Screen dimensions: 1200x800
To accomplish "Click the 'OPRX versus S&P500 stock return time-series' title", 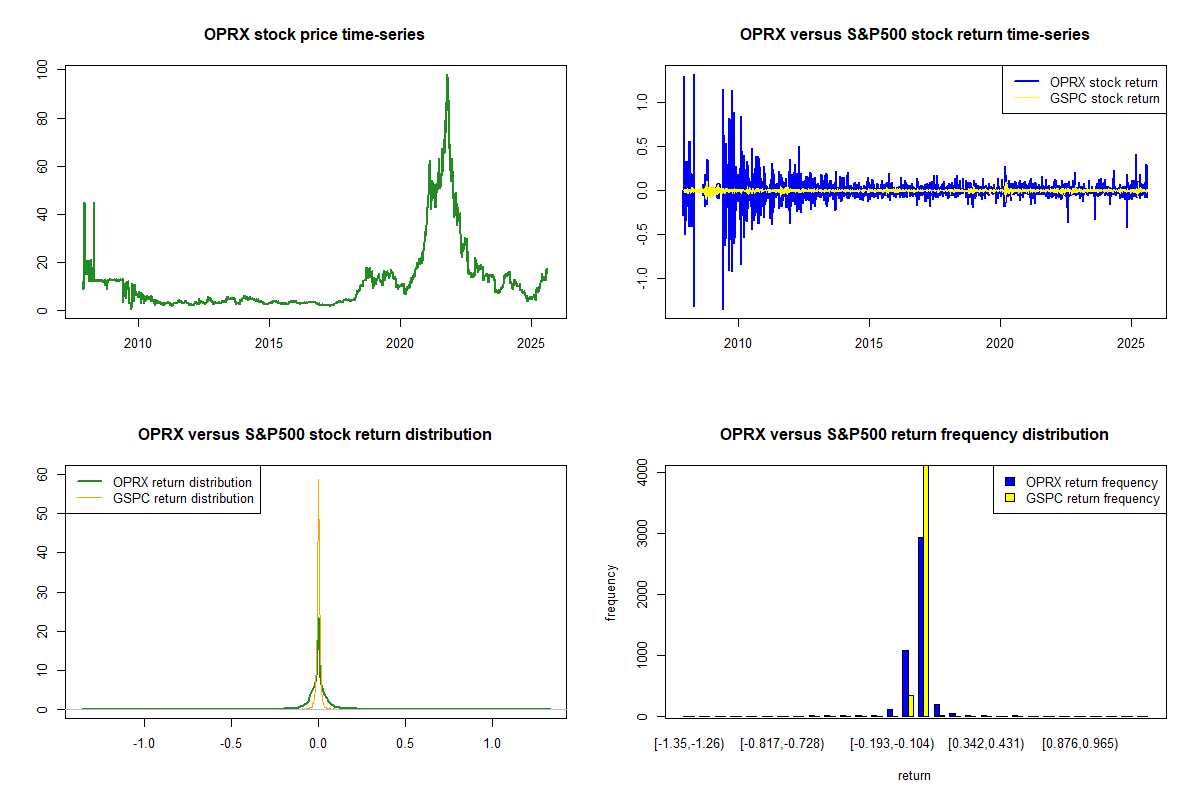I will tap(914, 35).
